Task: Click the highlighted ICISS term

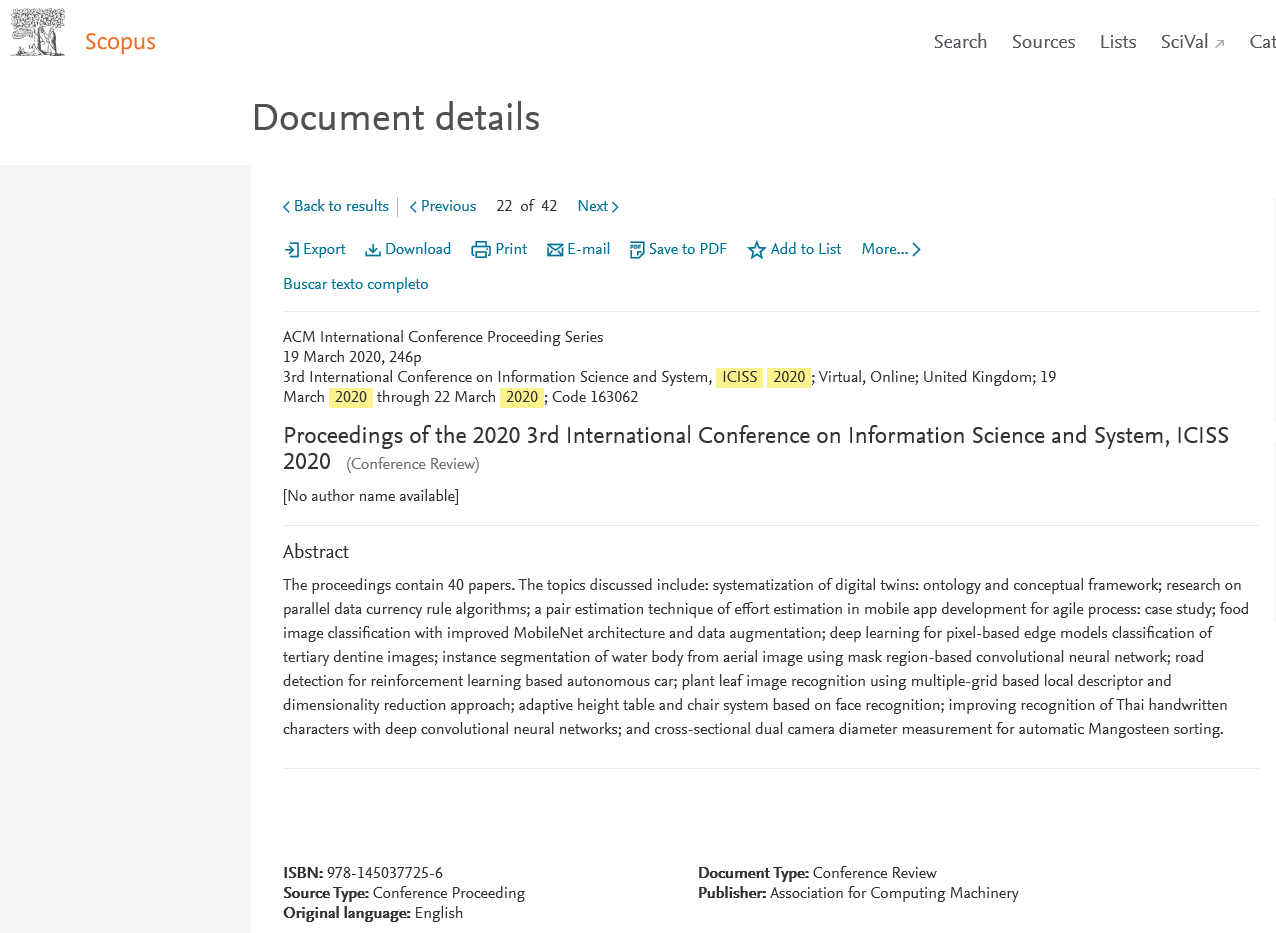Action: click(x=740, y=378)
